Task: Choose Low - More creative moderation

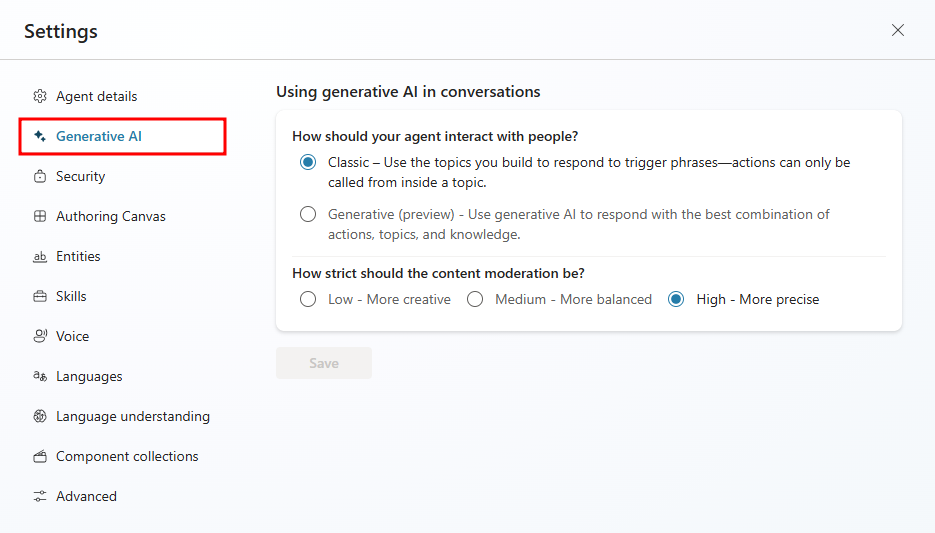Action: 308,300
